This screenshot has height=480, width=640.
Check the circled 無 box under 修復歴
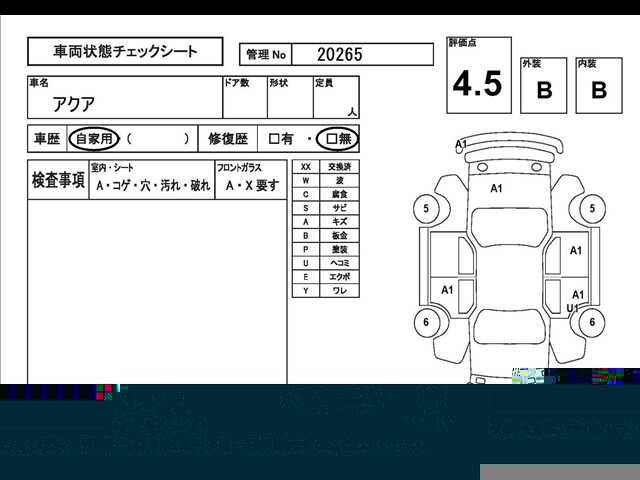coord(337,139)
